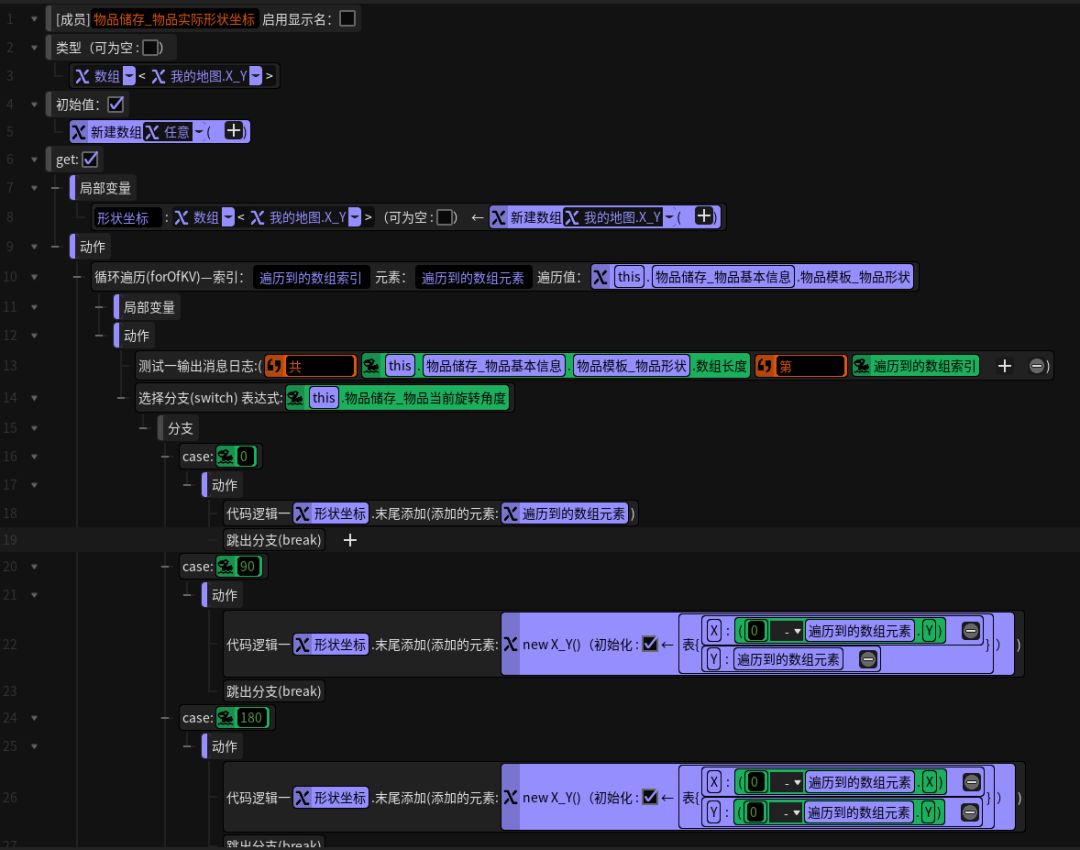Click green number icon in case 0

point(225,456)
